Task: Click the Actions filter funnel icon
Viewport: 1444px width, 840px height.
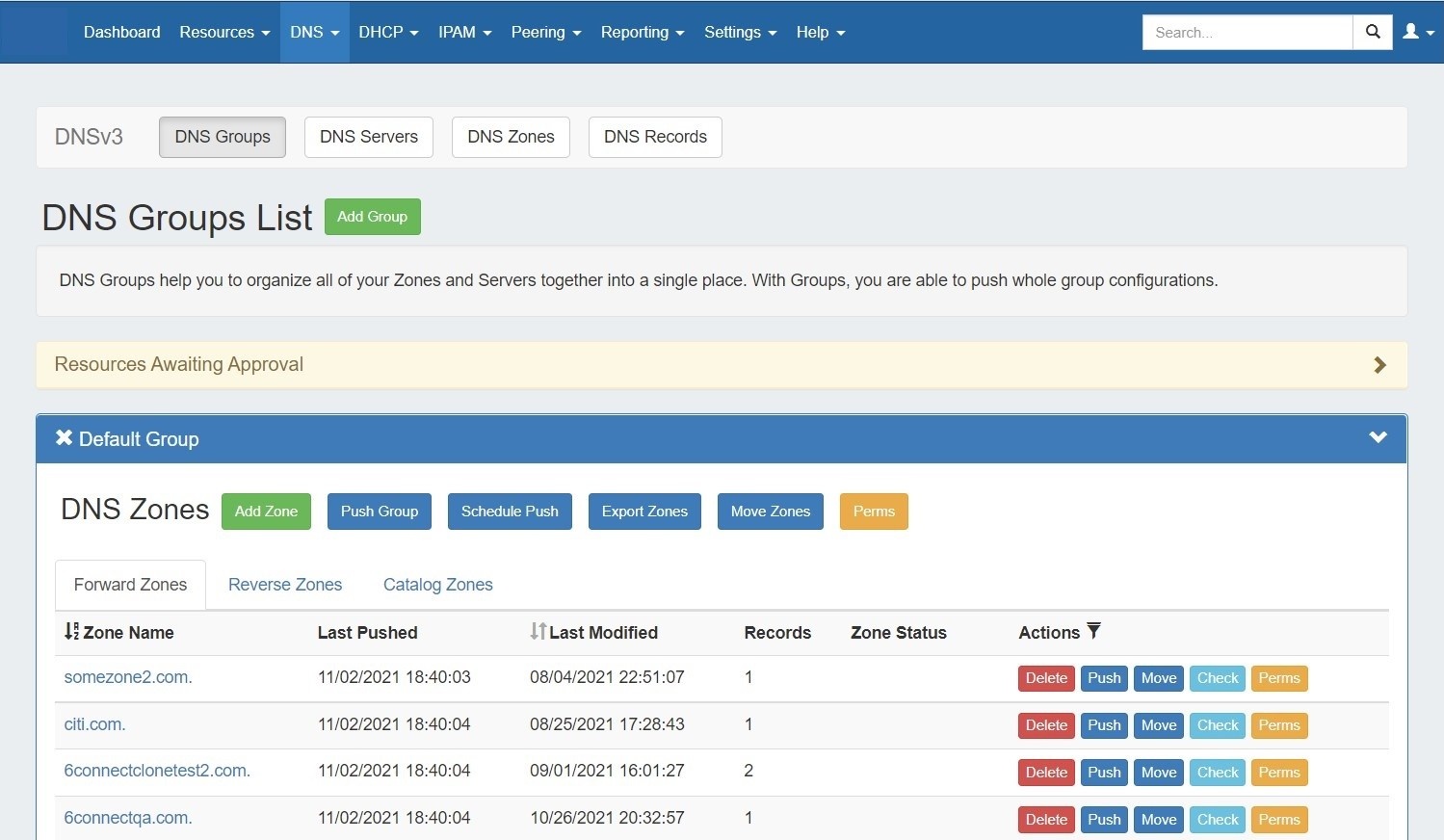Action: [x=1093, y=631]
